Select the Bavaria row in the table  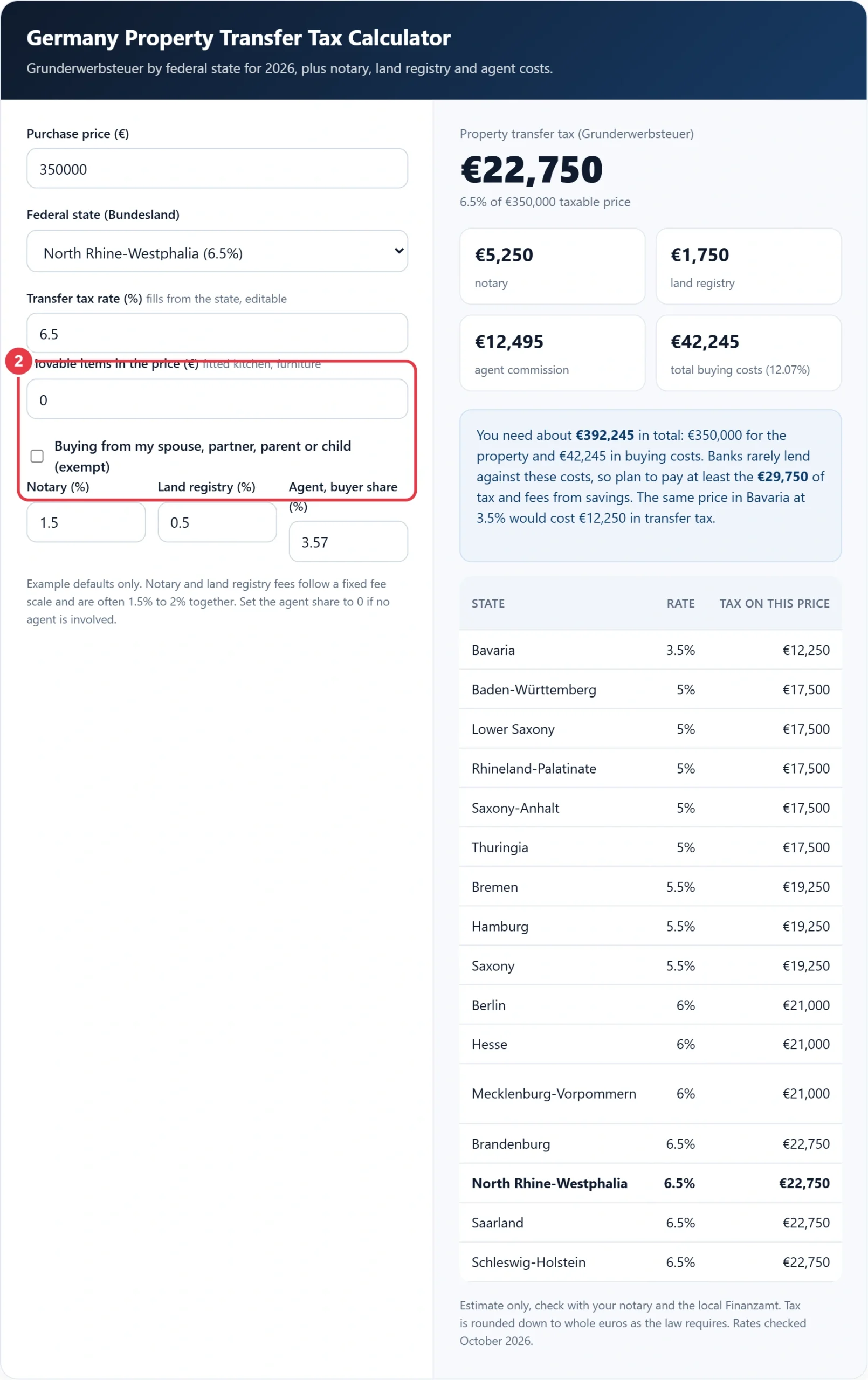tap(650, 650)
